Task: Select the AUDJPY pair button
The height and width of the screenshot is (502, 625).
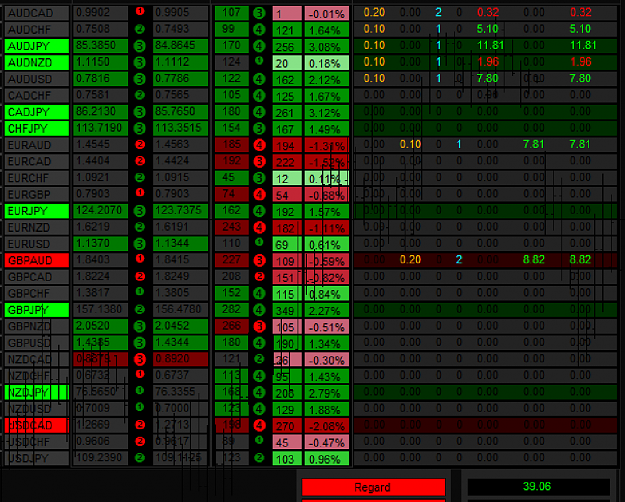Action: click(x=37, y=46)
